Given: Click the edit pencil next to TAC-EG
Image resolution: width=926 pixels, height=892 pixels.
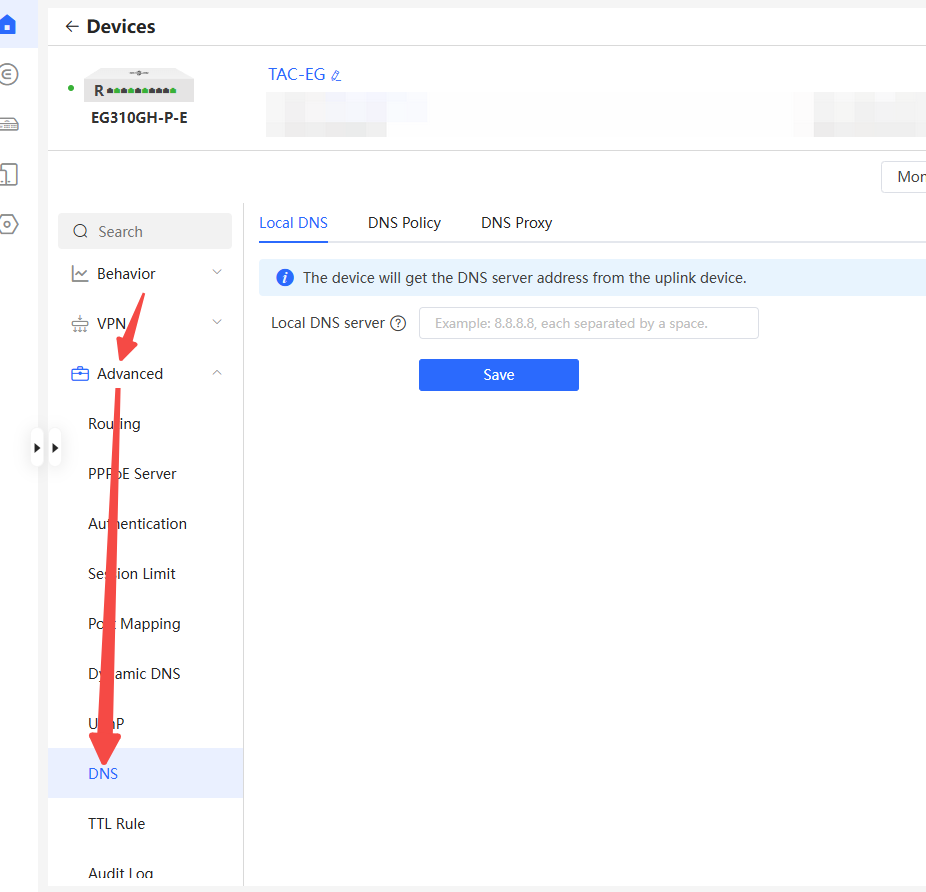Looking at the screenshot, I should coord(336,75).
